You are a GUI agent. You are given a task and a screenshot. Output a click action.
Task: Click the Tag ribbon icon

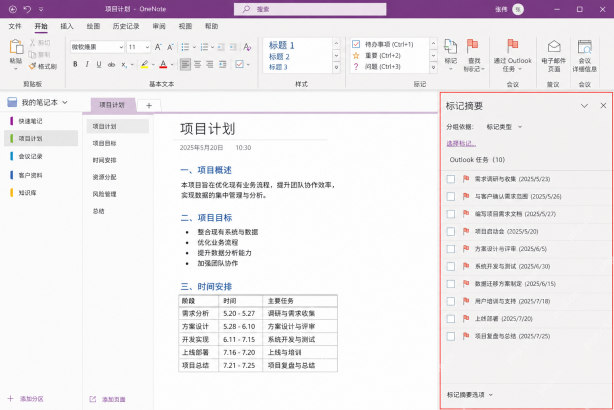(x=450, y=47)
